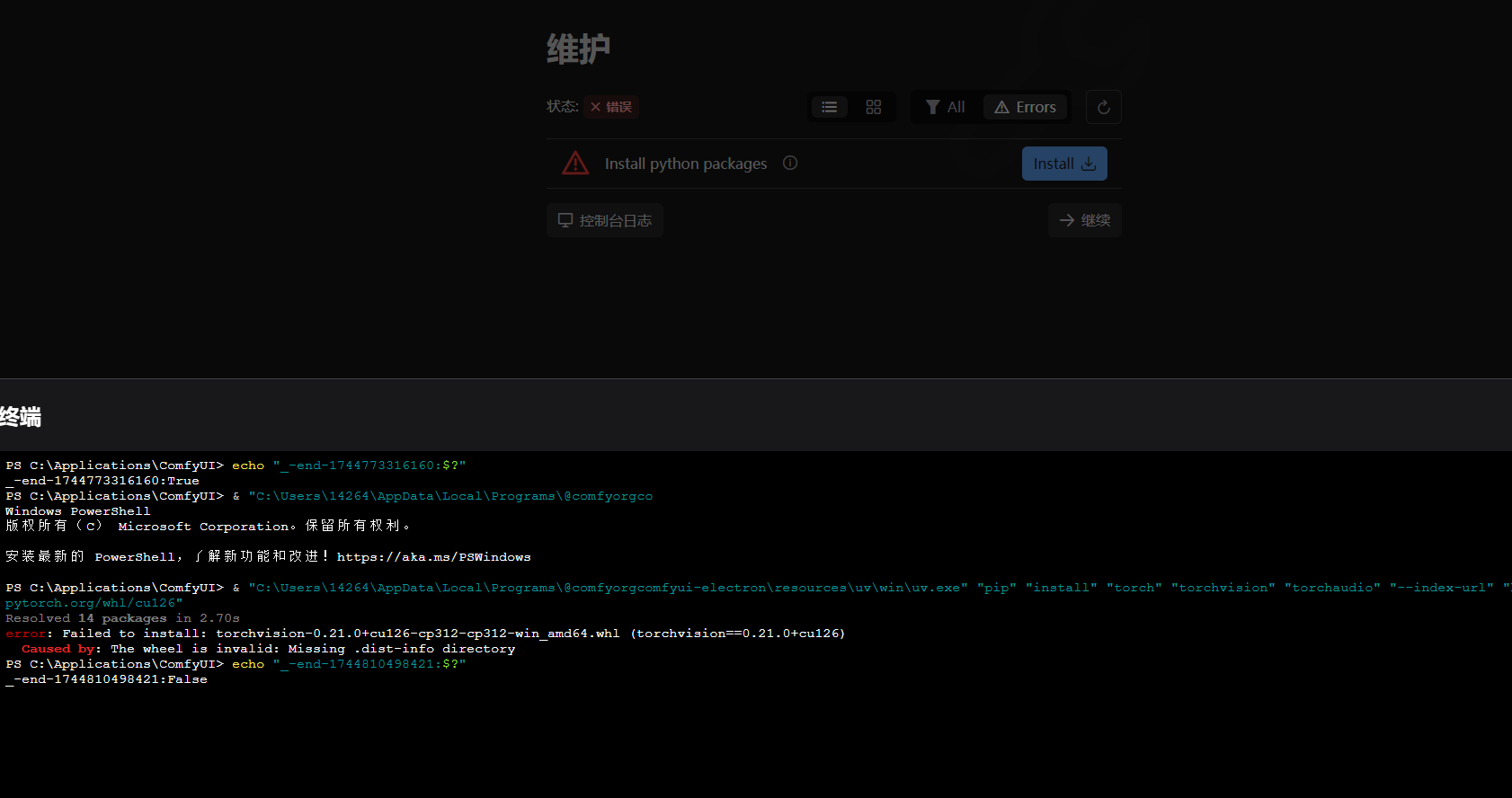
Task: Click the red warning triangle icon
Action: pos(575,164)
